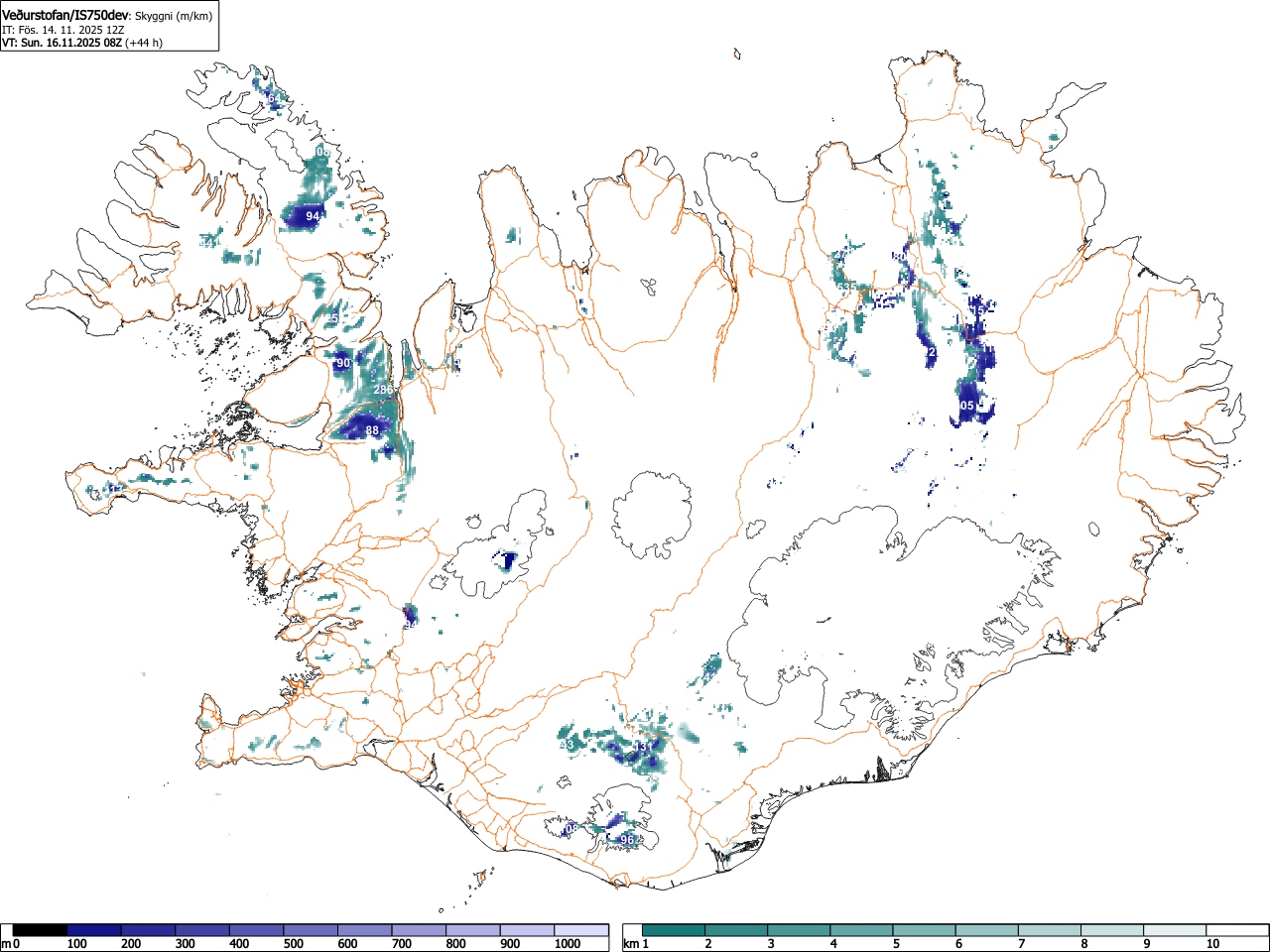1270x952 pixels.
Task: Choose the 5–6 km legend swatch
Action: pos(924,930)
